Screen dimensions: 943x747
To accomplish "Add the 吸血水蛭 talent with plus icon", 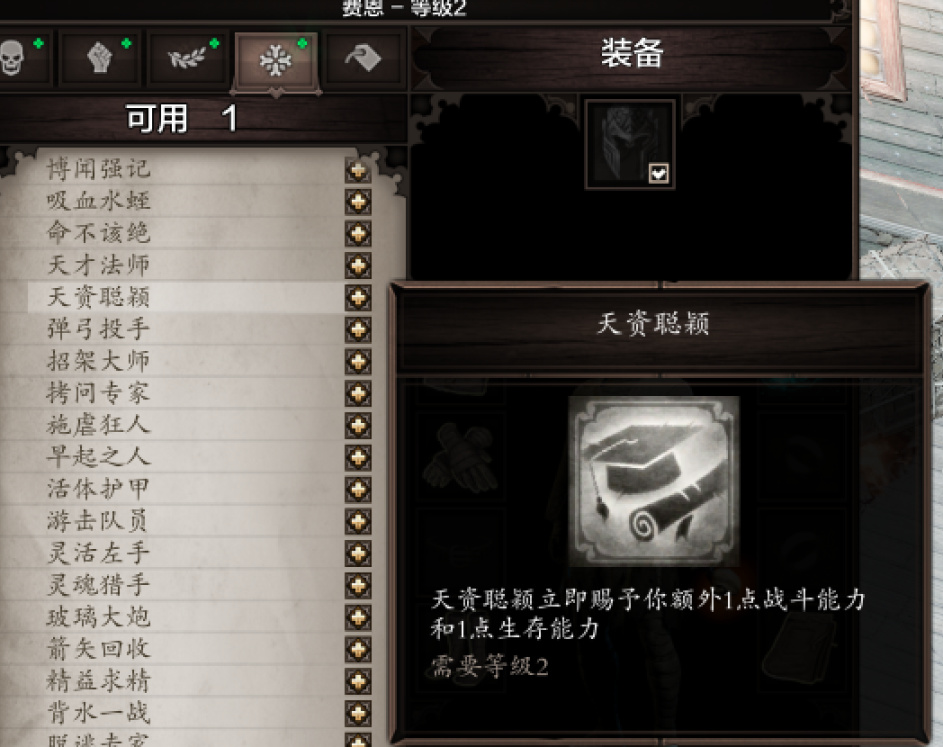I will [358, 202].
